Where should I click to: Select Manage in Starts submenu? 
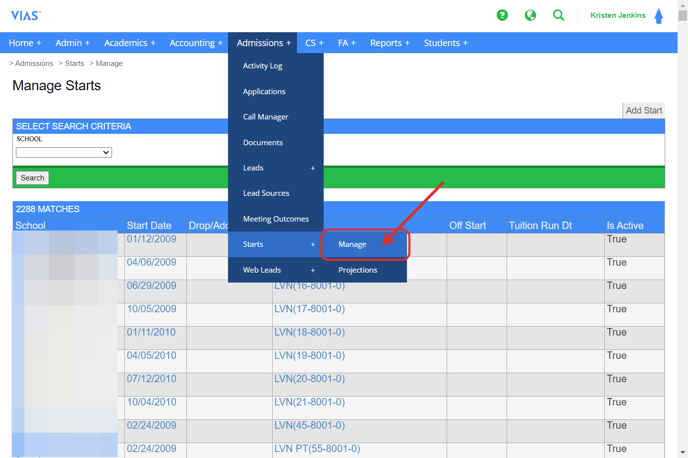tap(353, 244)
